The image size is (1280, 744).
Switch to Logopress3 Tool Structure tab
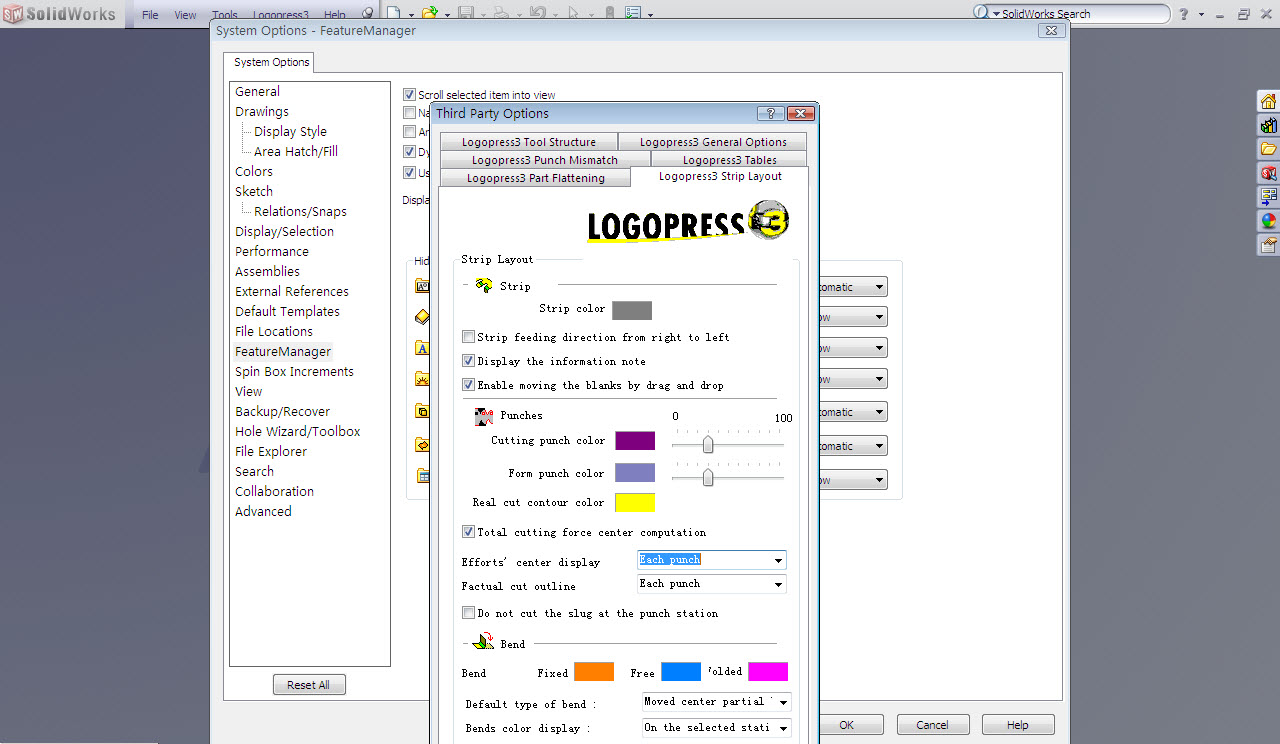coord(528,142)
